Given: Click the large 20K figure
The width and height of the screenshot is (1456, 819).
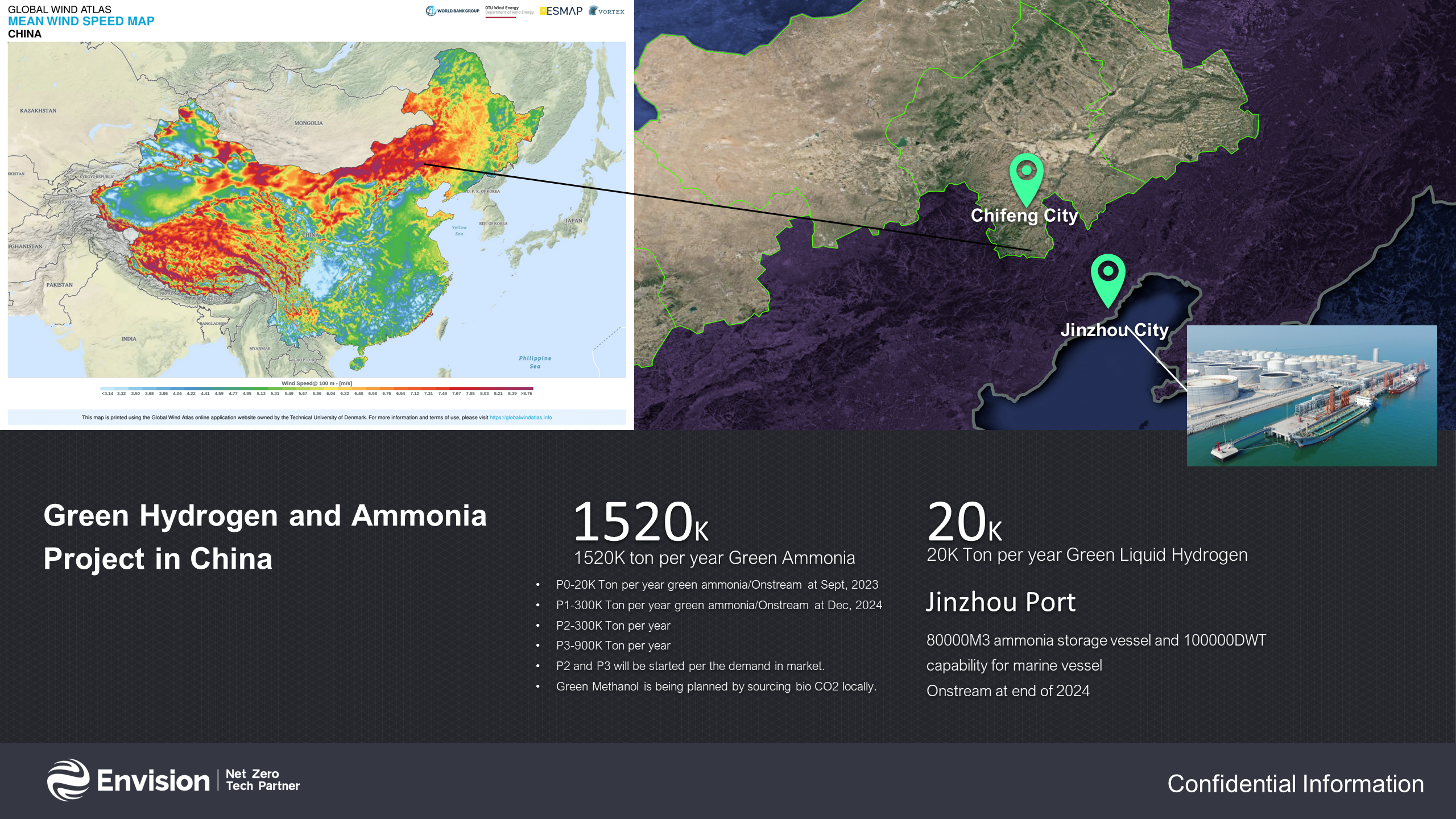Looking at the screenshot, I should (964, 522).
